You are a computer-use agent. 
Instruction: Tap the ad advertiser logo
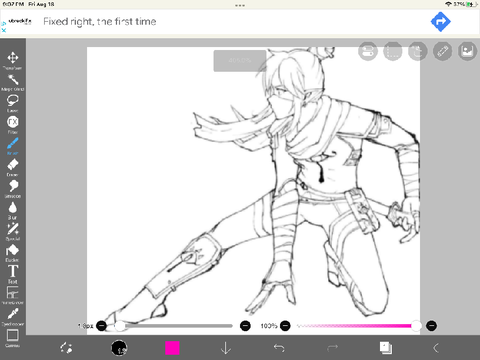[x=20, y=21]
